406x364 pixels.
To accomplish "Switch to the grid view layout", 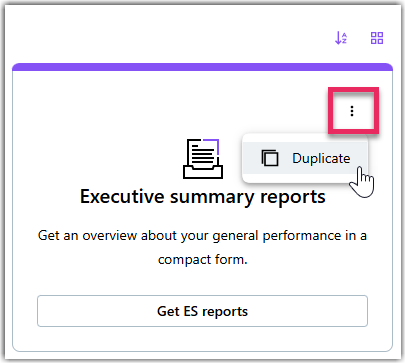I will click(377, 38).
